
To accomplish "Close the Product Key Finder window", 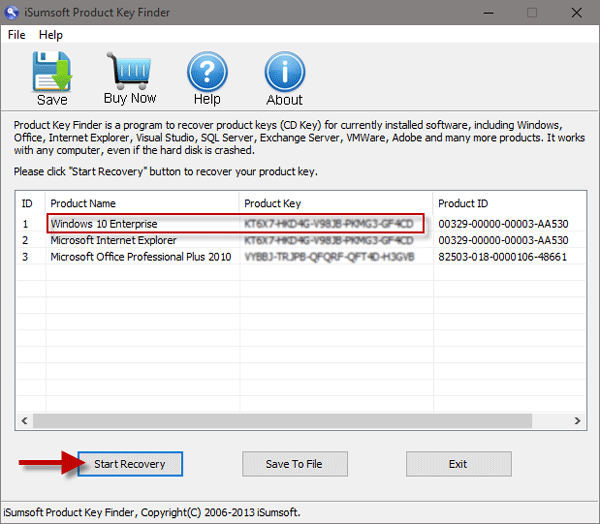I will (577, 13).
